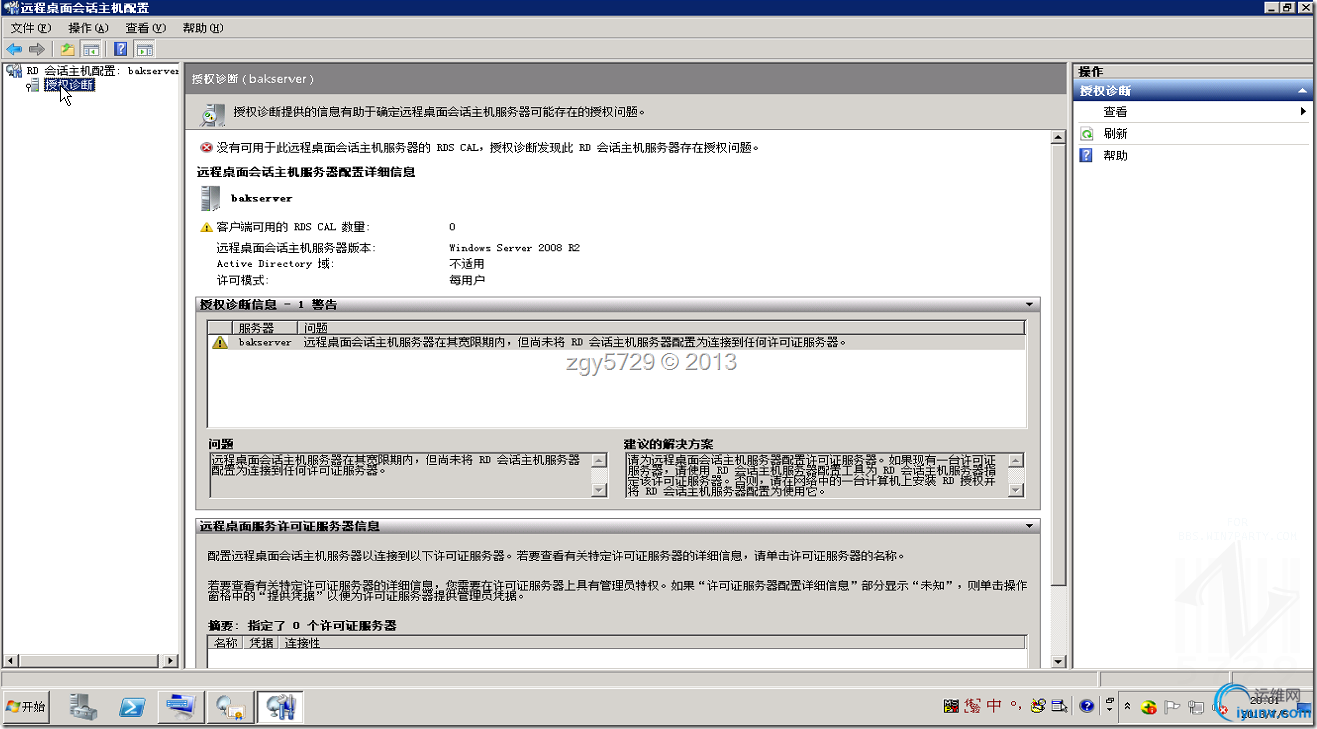Click the 凭据 column header
The image size is (1317, 729).
tap(261, 643)
